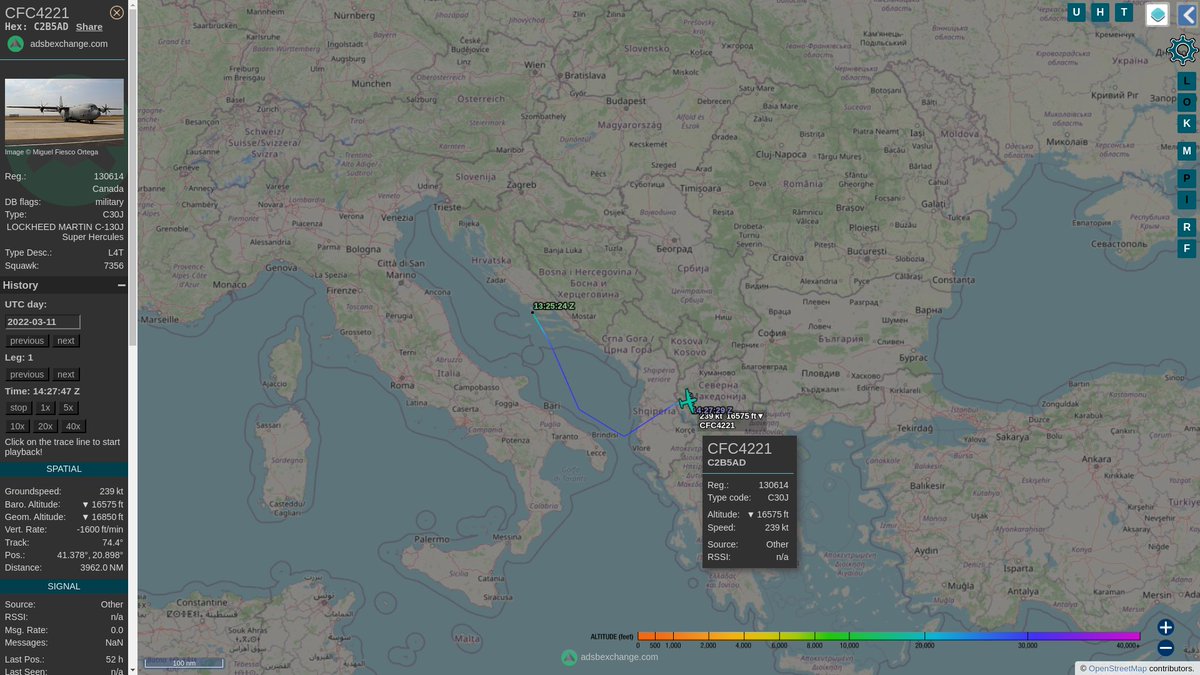Screen dimensions: 1200x675
Task: Click the Track 74.4° value
Action: [113, 542]
